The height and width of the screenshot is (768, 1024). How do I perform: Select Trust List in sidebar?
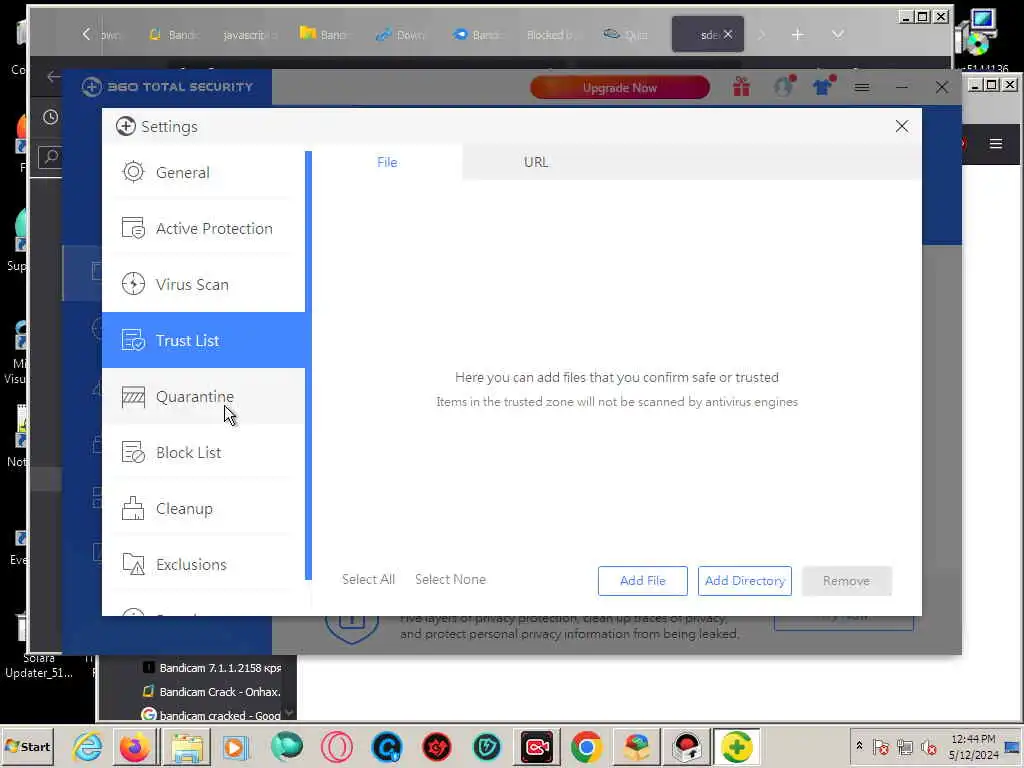click(x=203, y=340)
